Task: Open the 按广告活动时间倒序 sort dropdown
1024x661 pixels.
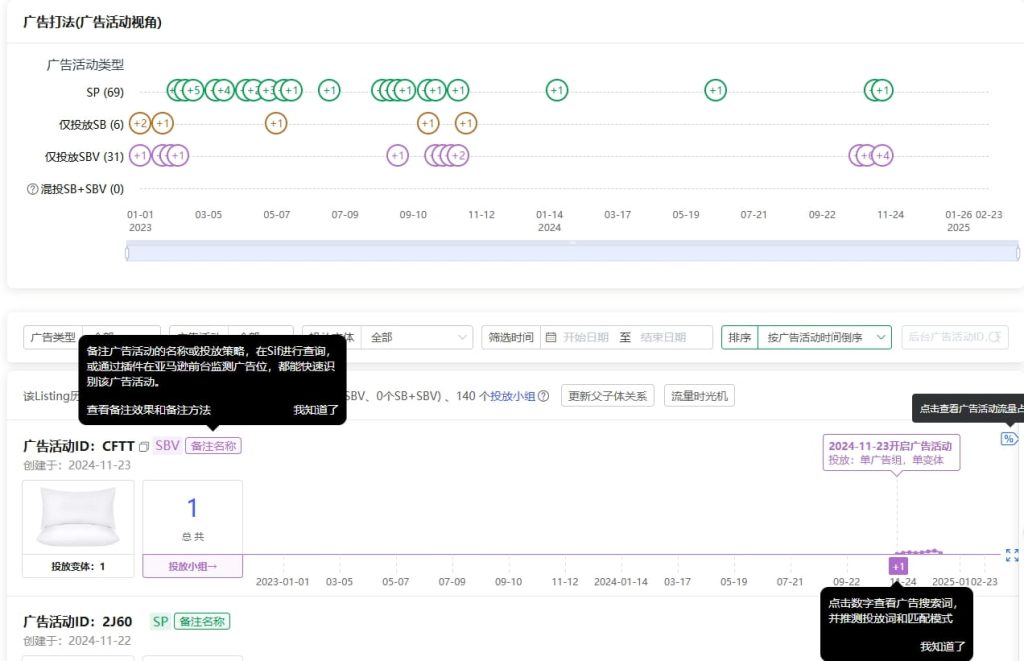Action: (x=824, y=338)
